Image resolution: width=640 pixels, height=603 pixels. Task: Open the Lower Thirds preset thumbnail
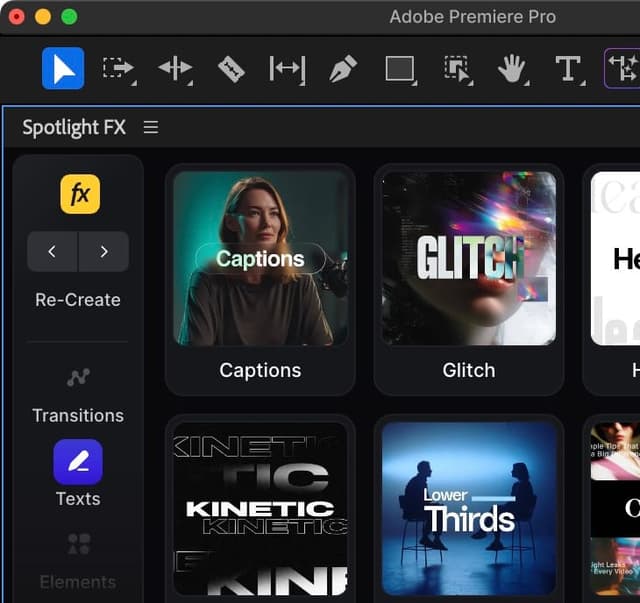(x=468, y=508)
